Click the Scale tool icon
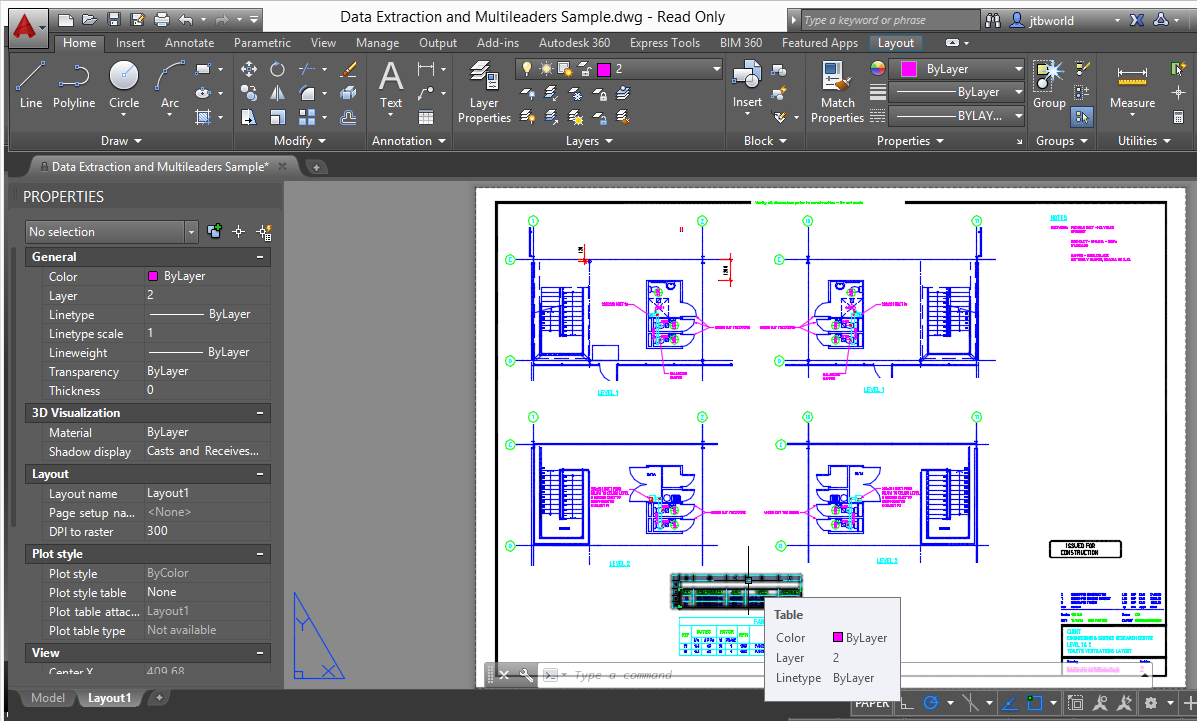 pos(277,117)
